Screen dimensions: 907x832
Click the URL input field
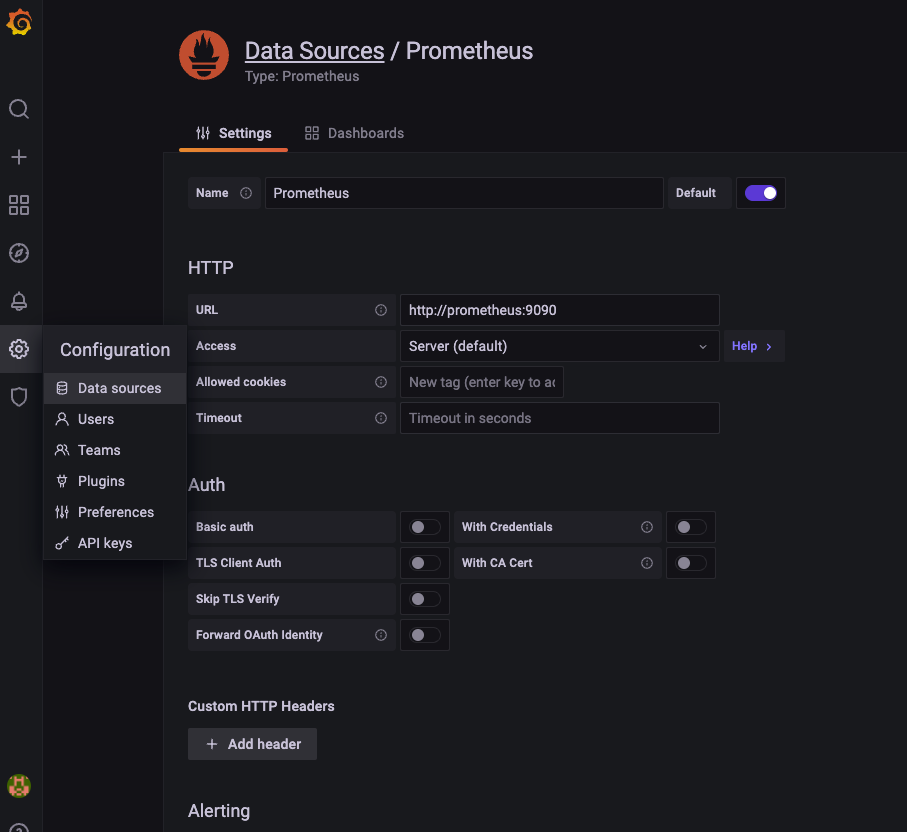click(559, 310)
